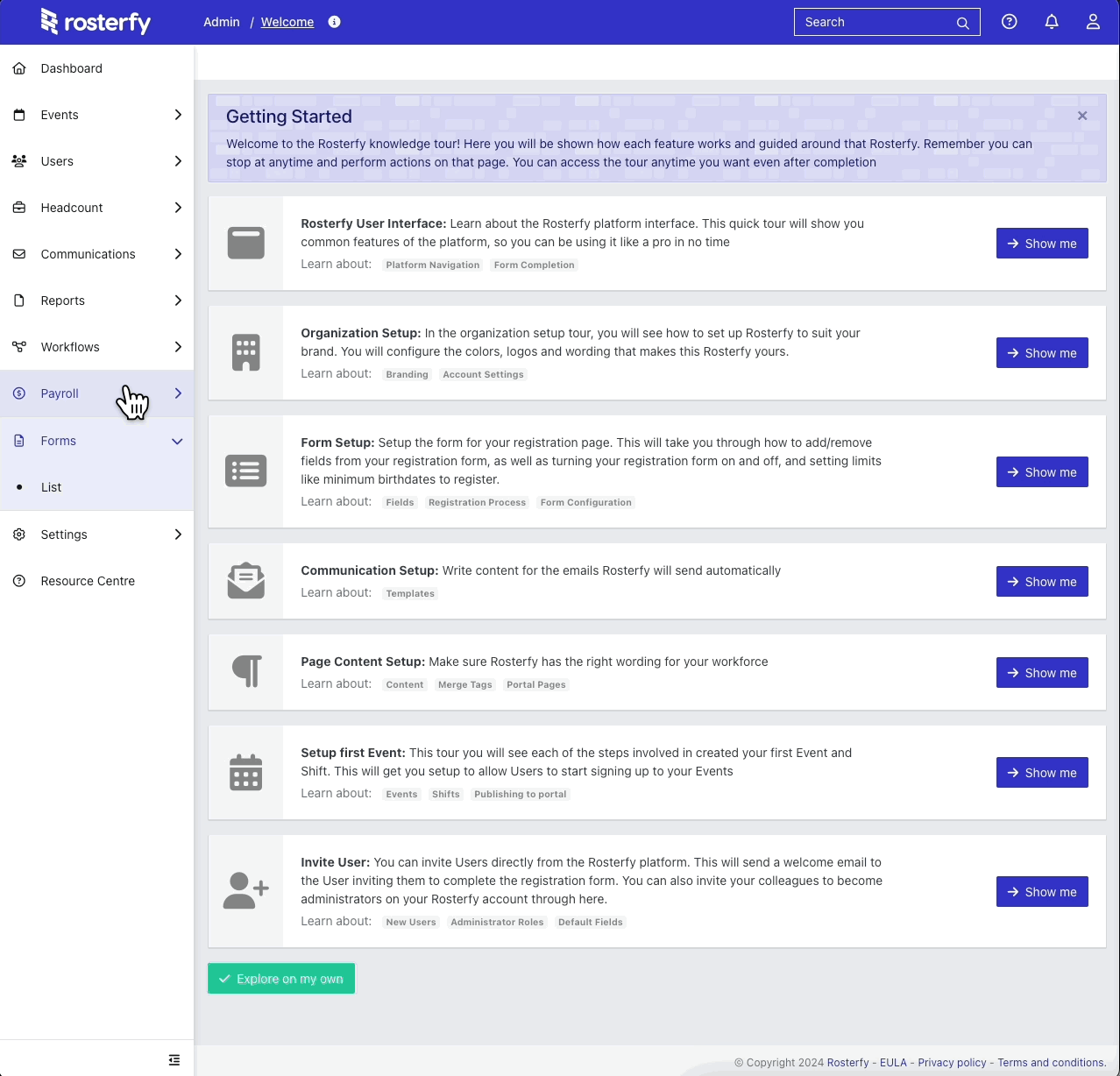The image size is (1120, 1076).
Task: Open the Privacy policy footer link
Action: (952, 1063)
